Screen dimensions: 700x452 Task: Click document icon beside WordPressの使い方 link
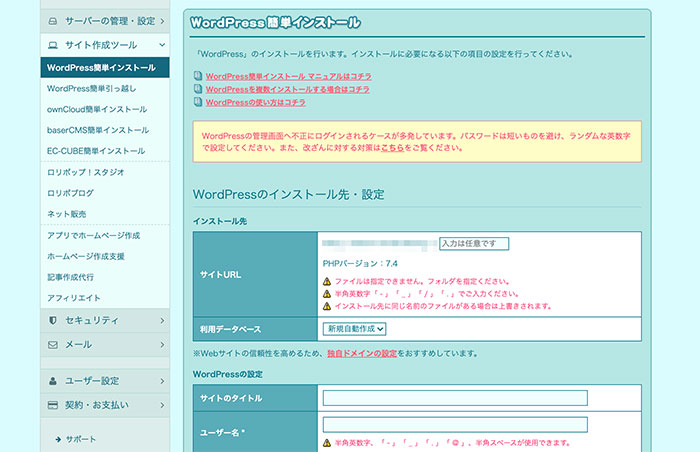198,102
